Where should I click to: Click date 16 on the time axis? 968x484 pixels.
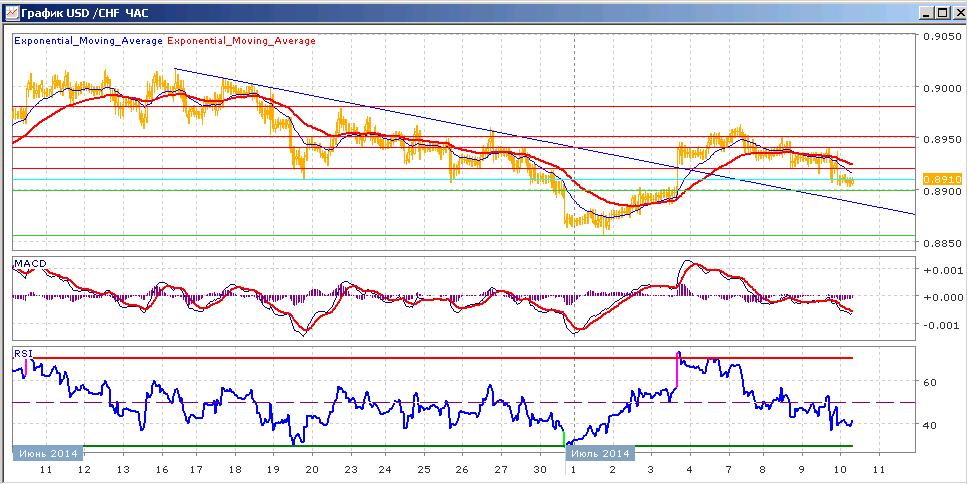[162, 469]
